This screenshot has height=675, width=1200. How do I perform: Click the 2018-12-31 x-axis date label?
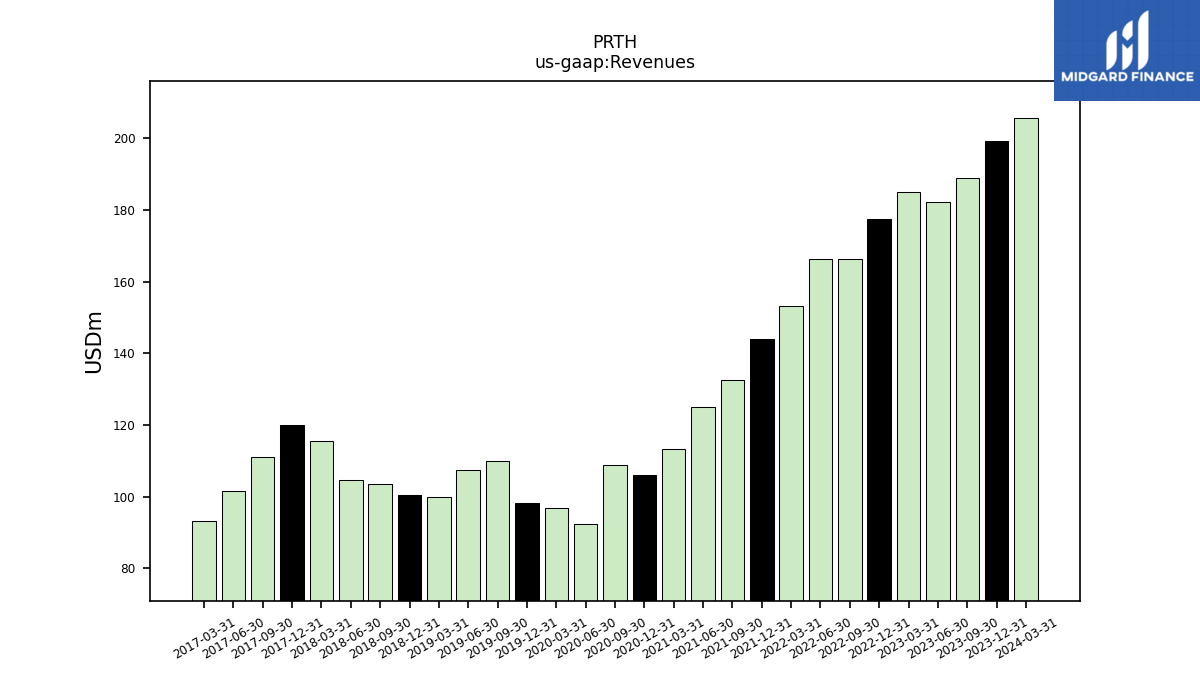click(x=410, y=638)
